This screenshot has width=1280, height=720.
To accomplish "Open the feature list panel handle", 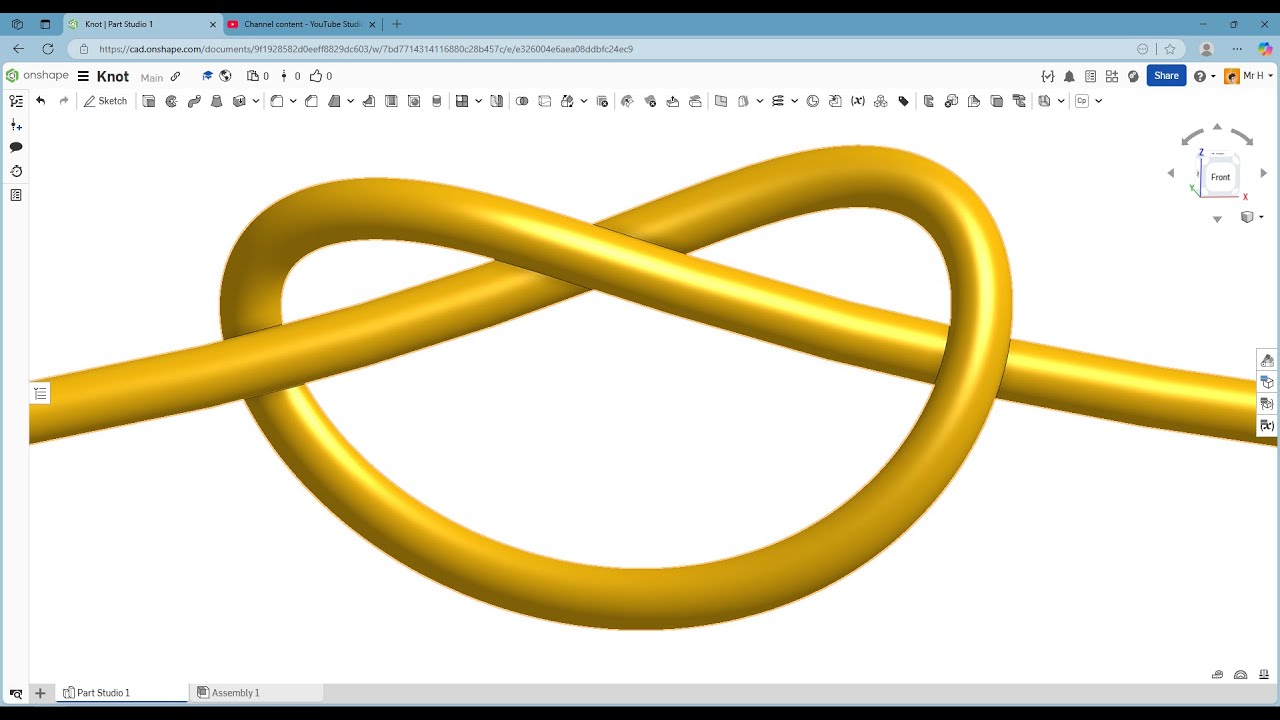I will point(40,394).
